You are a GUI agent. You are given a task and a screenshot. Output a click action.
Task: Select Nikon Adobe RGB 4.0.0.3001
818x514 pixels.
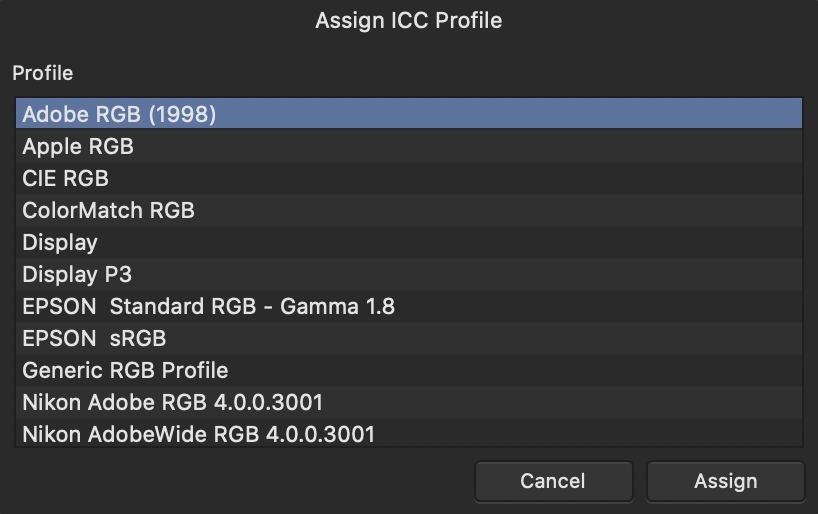point(172,402)
